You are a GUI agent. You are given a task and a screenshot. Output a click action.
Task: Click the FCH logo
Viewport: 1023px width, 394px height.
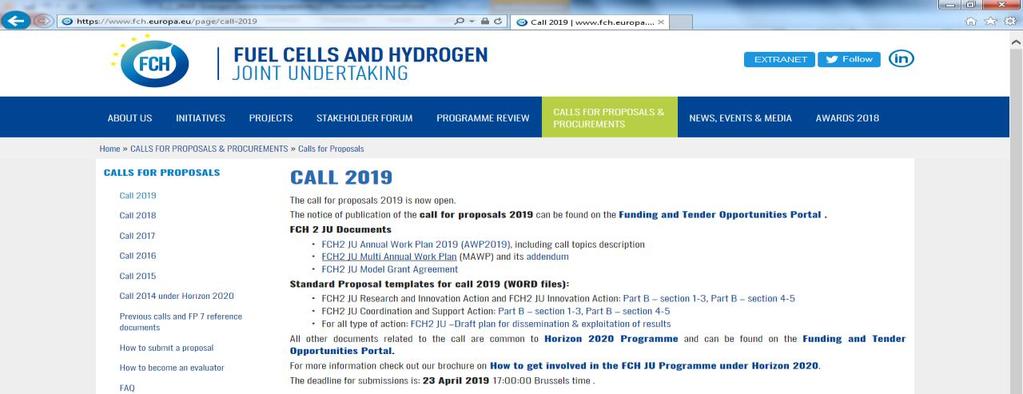(150, 61)
